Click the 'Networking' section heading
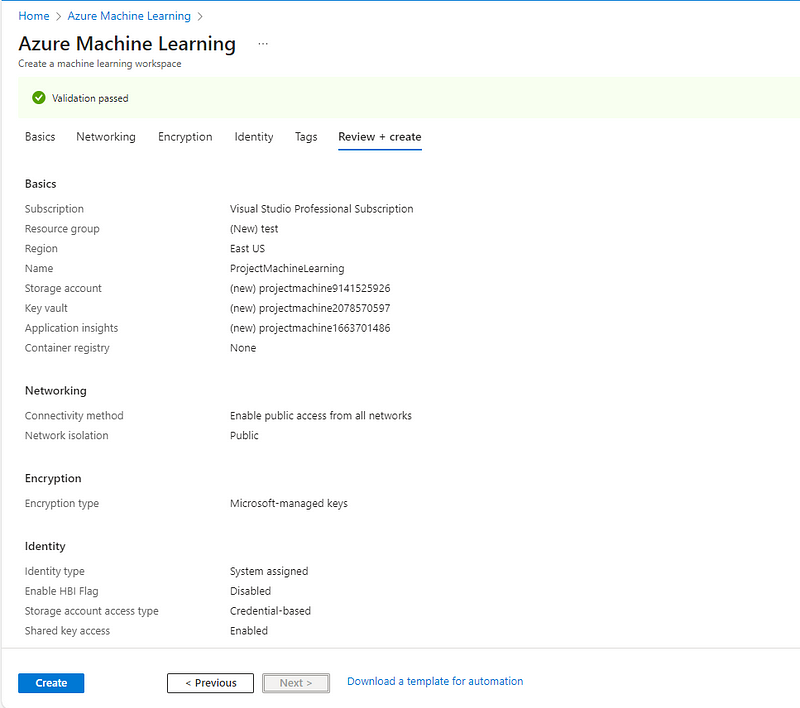 [56, 391]
